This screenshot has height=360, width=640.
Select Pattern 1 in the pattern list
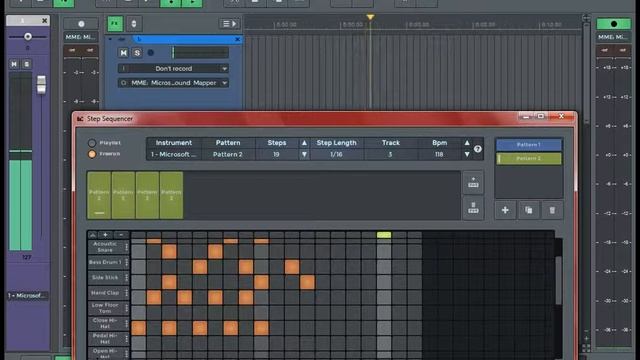pos(529,144)
